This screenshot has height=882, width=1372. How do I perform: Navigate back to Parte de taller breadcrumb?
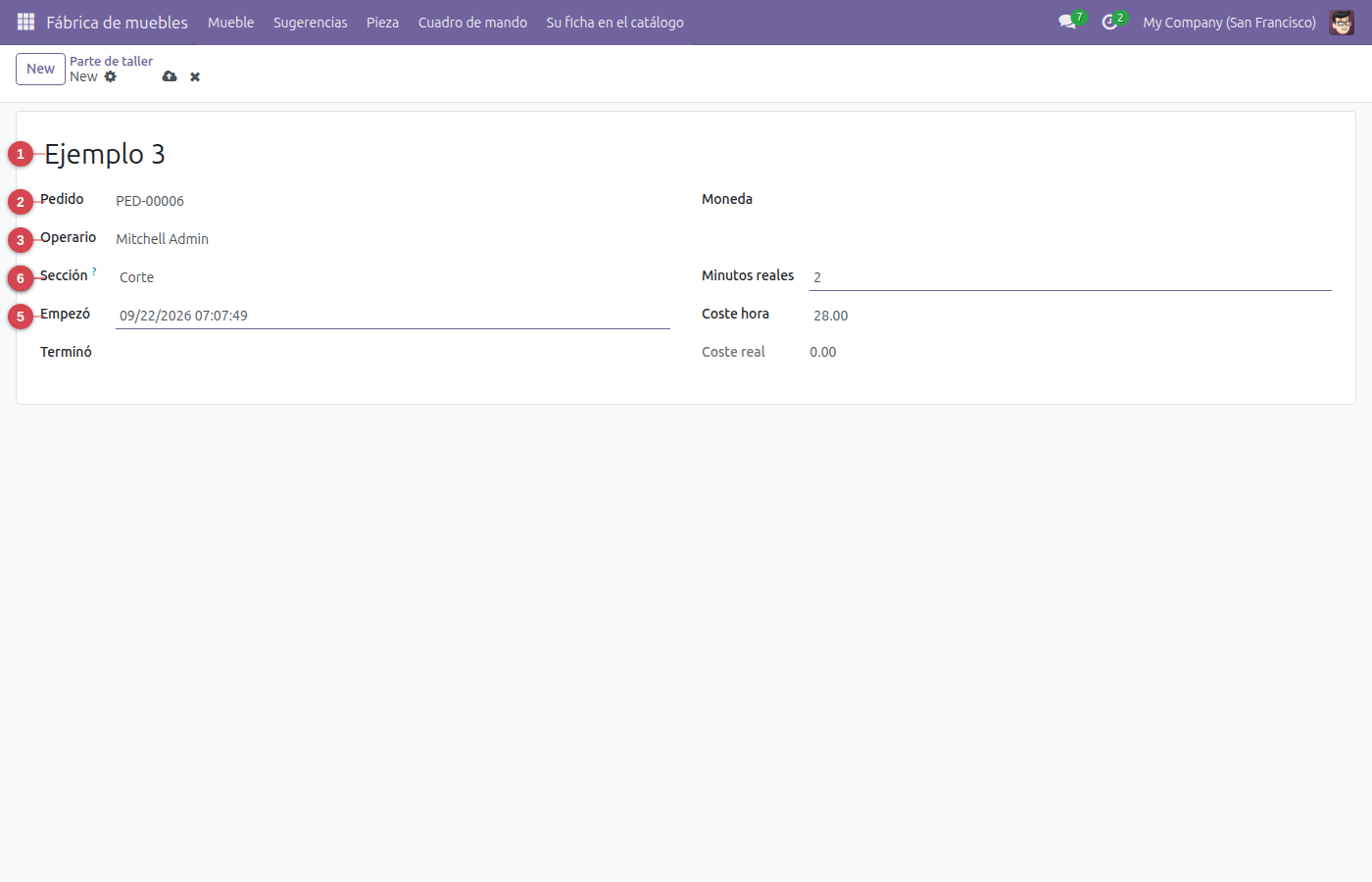(111, 61)
